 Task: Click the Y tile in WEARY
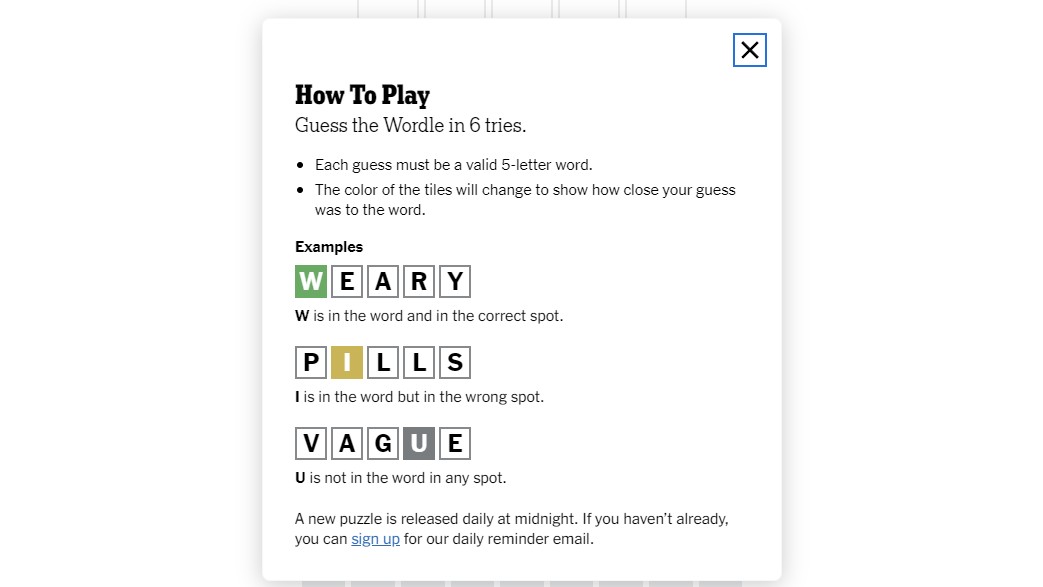click(455, 282)
